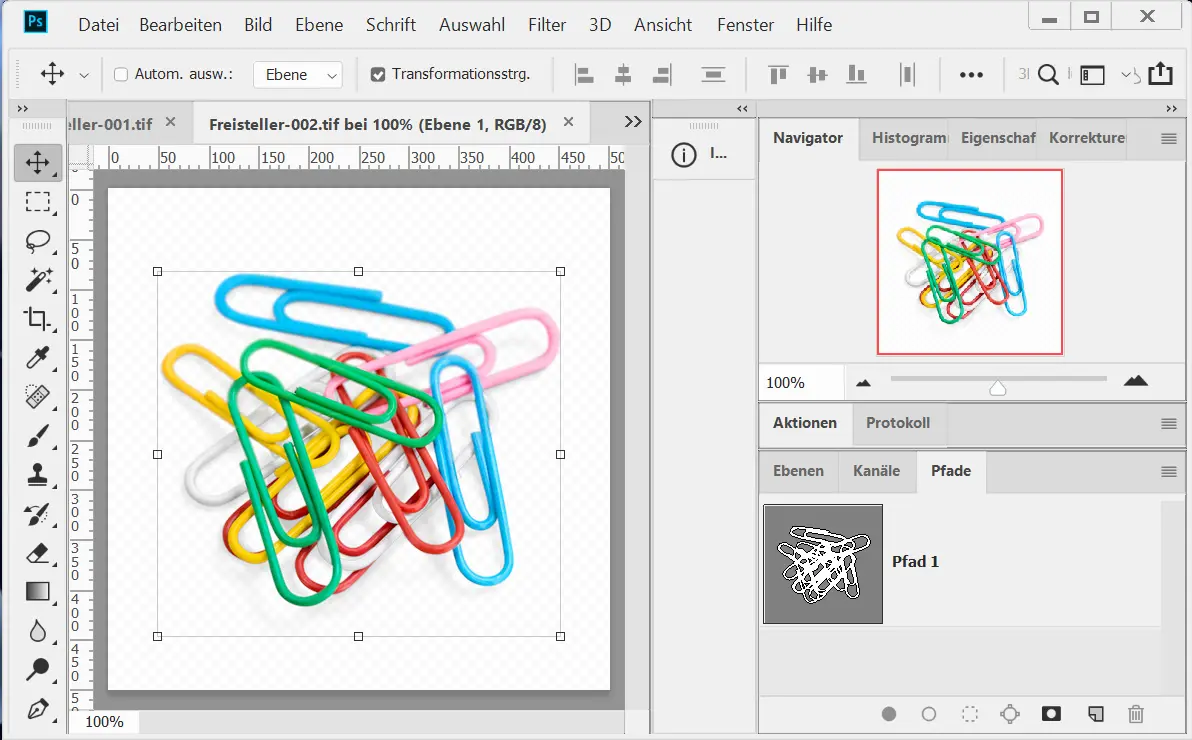Select the Pfad 1 thumbnail
1192x740 pixels.
click(823, 564)
